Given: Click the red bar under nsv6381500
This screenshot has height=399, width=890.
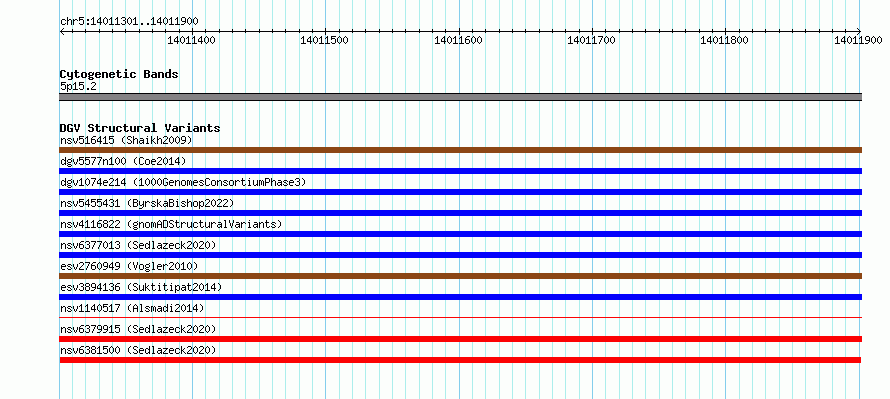Looking at the screenshot, I should (460, 360).
